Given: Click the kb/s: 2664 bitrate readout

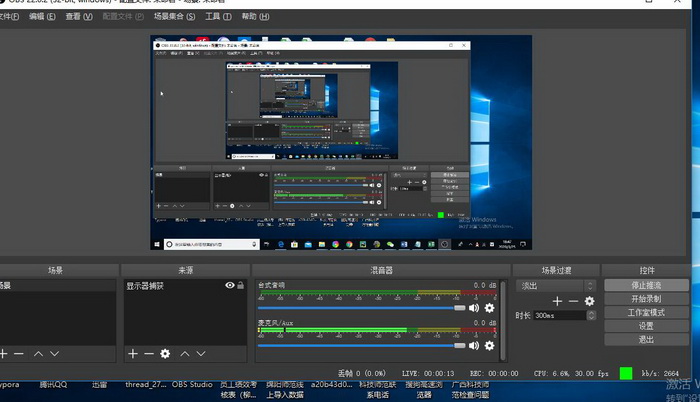Looking at the screenshot, I should (x=660, y=373).
